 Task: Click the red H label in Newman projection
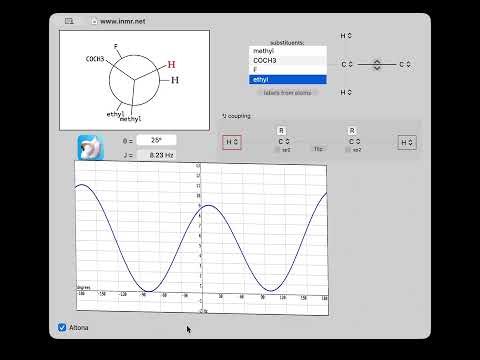point(171,65)
